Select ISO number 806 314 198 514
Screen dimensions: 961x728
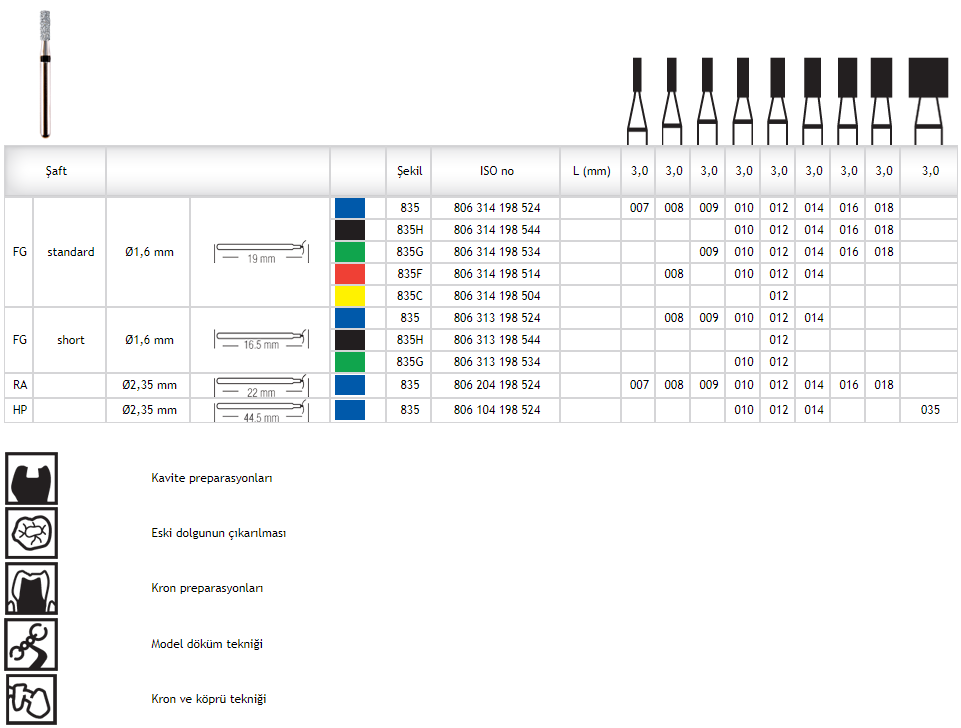pos(496,274)
